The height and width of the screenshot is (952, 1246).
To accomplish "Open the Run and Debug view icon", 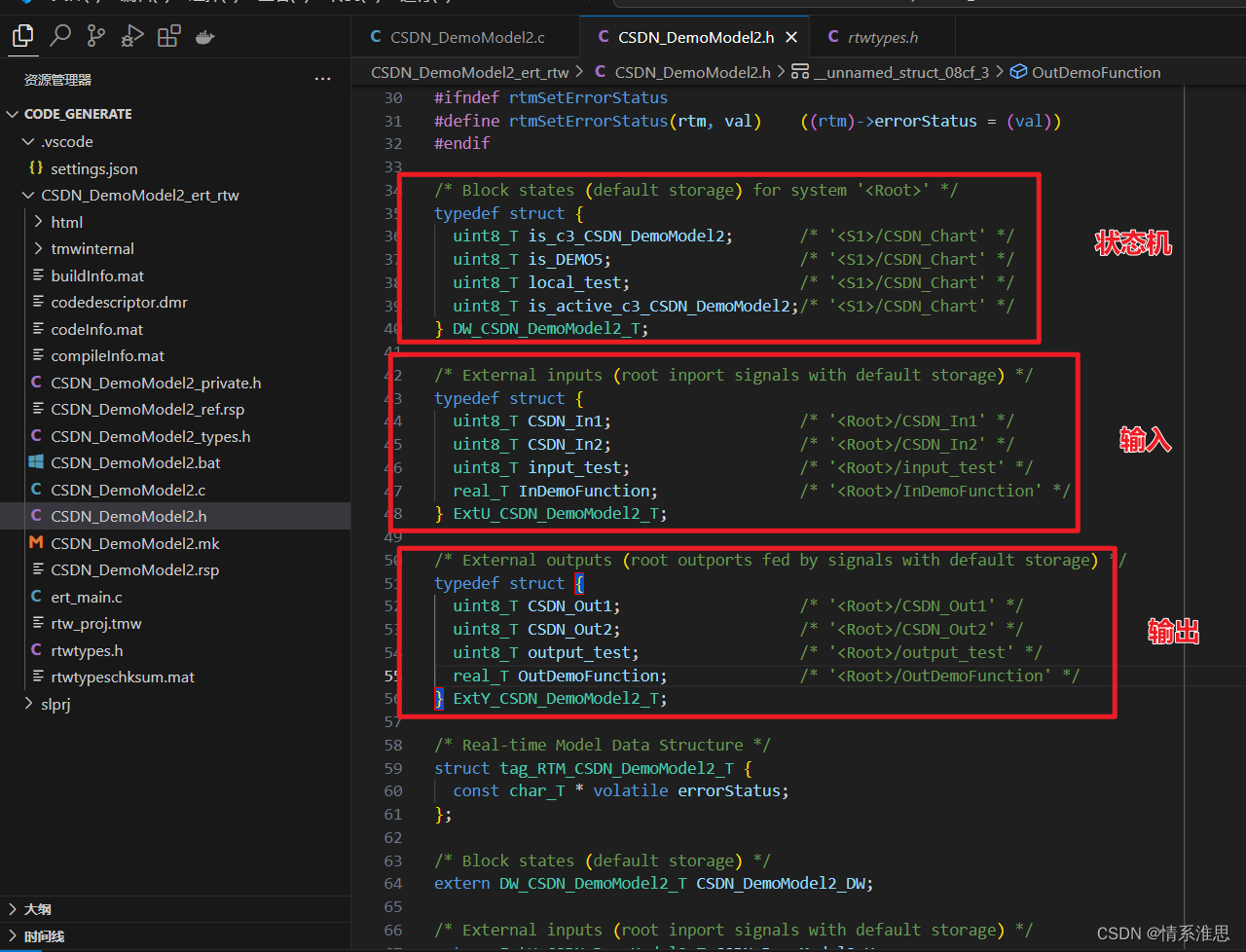I will (132, 37).
